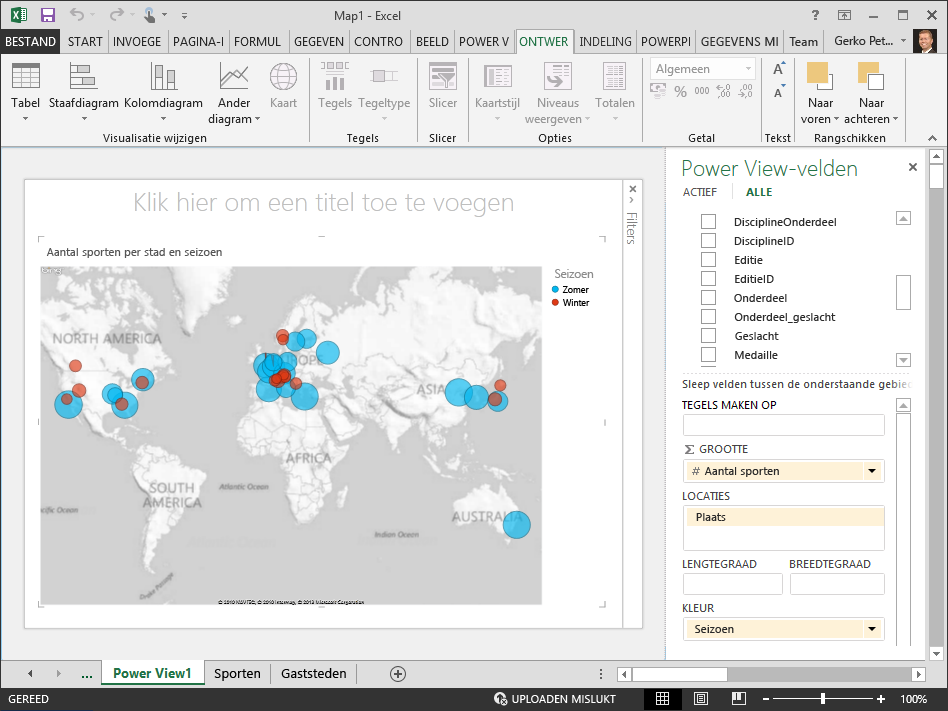Check the Medaille field
The height and width of the screenshot is (711, 948).
pos(708,354)
